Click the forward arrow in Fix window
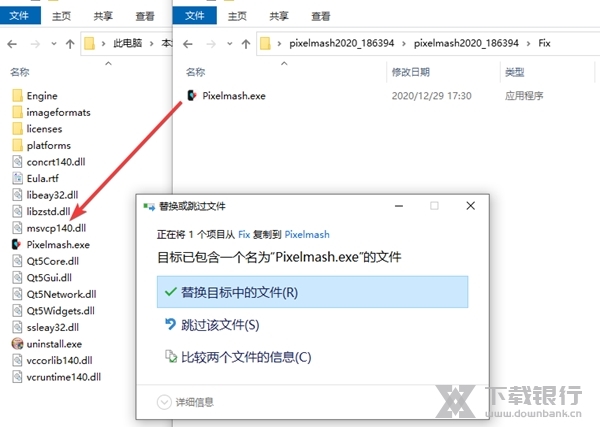This screenshot has width=600, height=427. click(211, 44)
